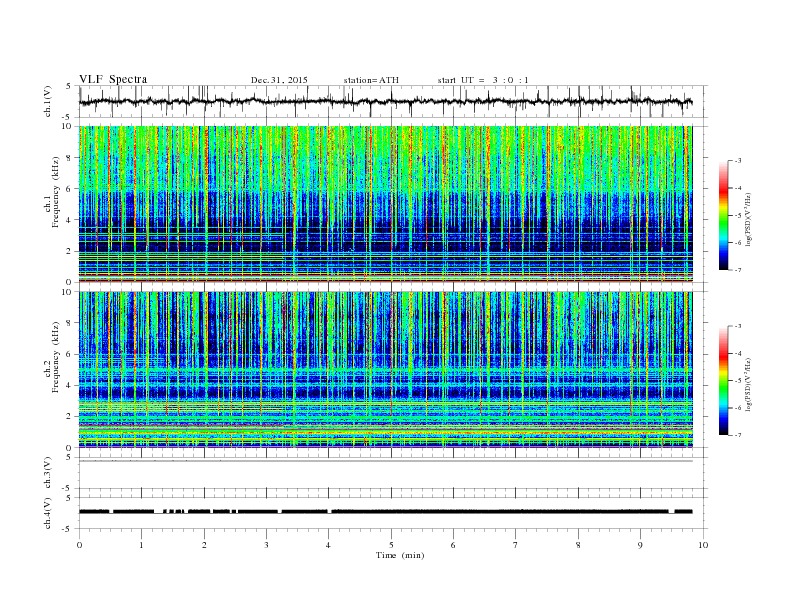Click the ch.1 voltage waveform trace

pos(385,101)
